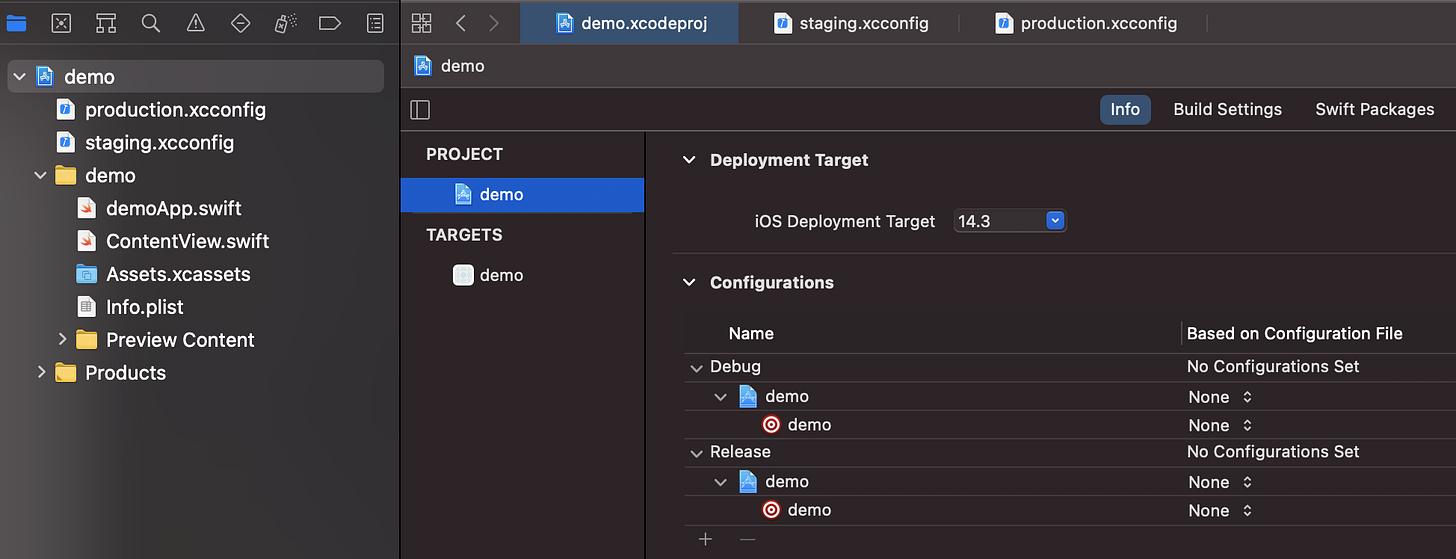
Task: Choose config file for Release demo project
Action: pyautogui.click(x=1220, y=482)
